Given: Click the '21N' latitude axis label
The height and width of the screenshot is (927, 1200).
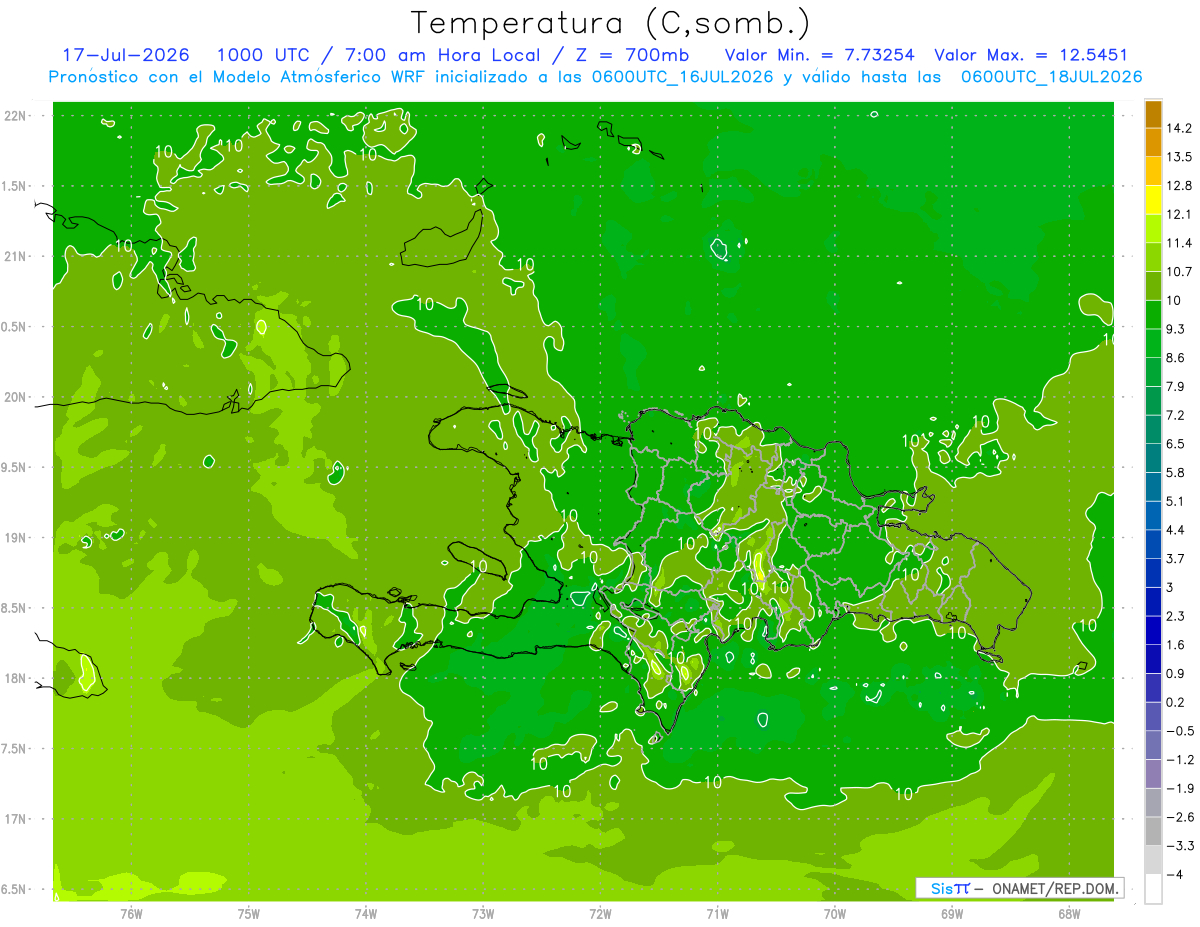Looking at the screenshot, I should coord(16,256).
